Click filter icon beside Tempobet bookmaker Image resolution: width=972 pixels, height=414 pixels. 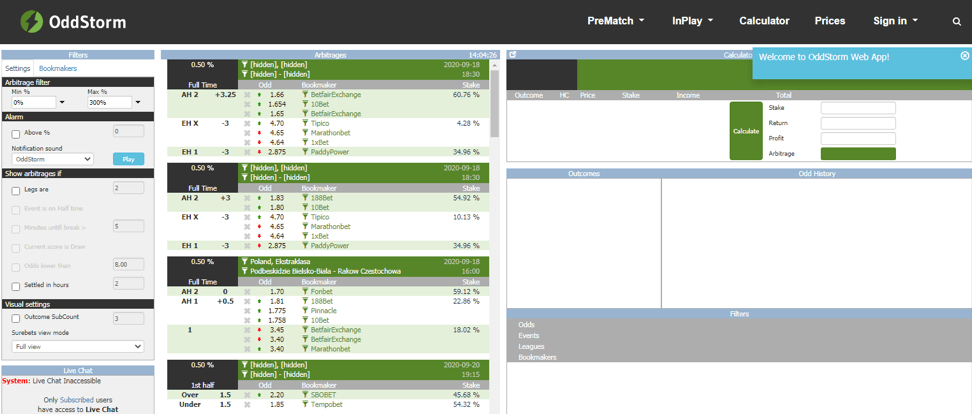tap(305, 405)
